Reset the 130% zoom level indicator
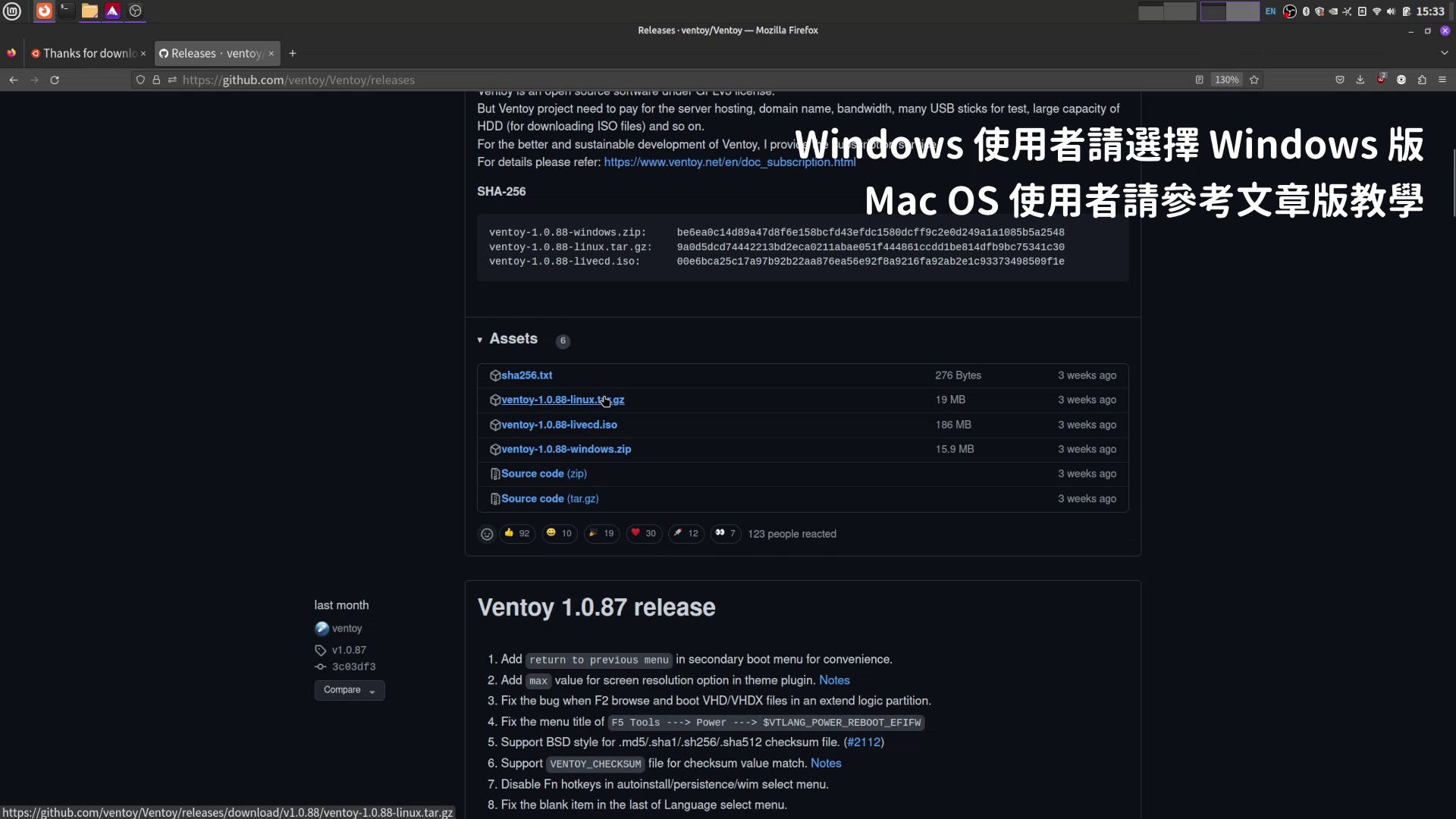Screen dimensions: 1456x819 coord(1226,80)
